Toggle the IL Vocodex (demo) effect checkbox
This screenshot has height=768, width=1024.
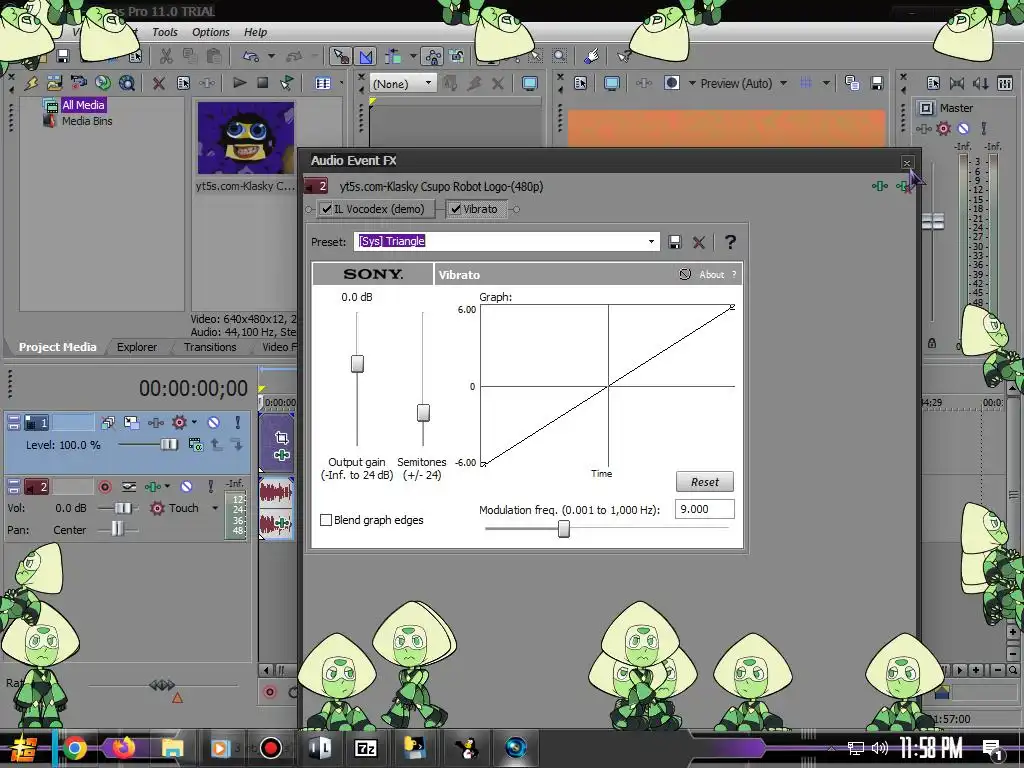pos(326,209)
